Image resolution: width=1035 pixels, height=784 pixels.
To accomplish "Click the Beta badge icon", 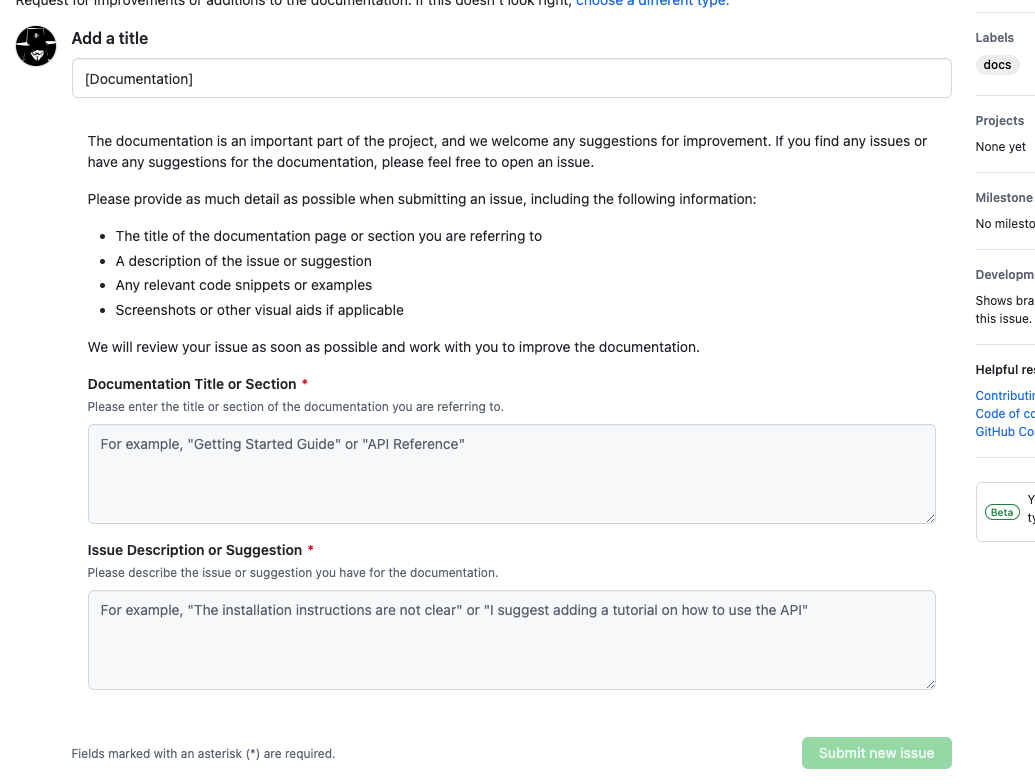I will tap(1001, 512).
